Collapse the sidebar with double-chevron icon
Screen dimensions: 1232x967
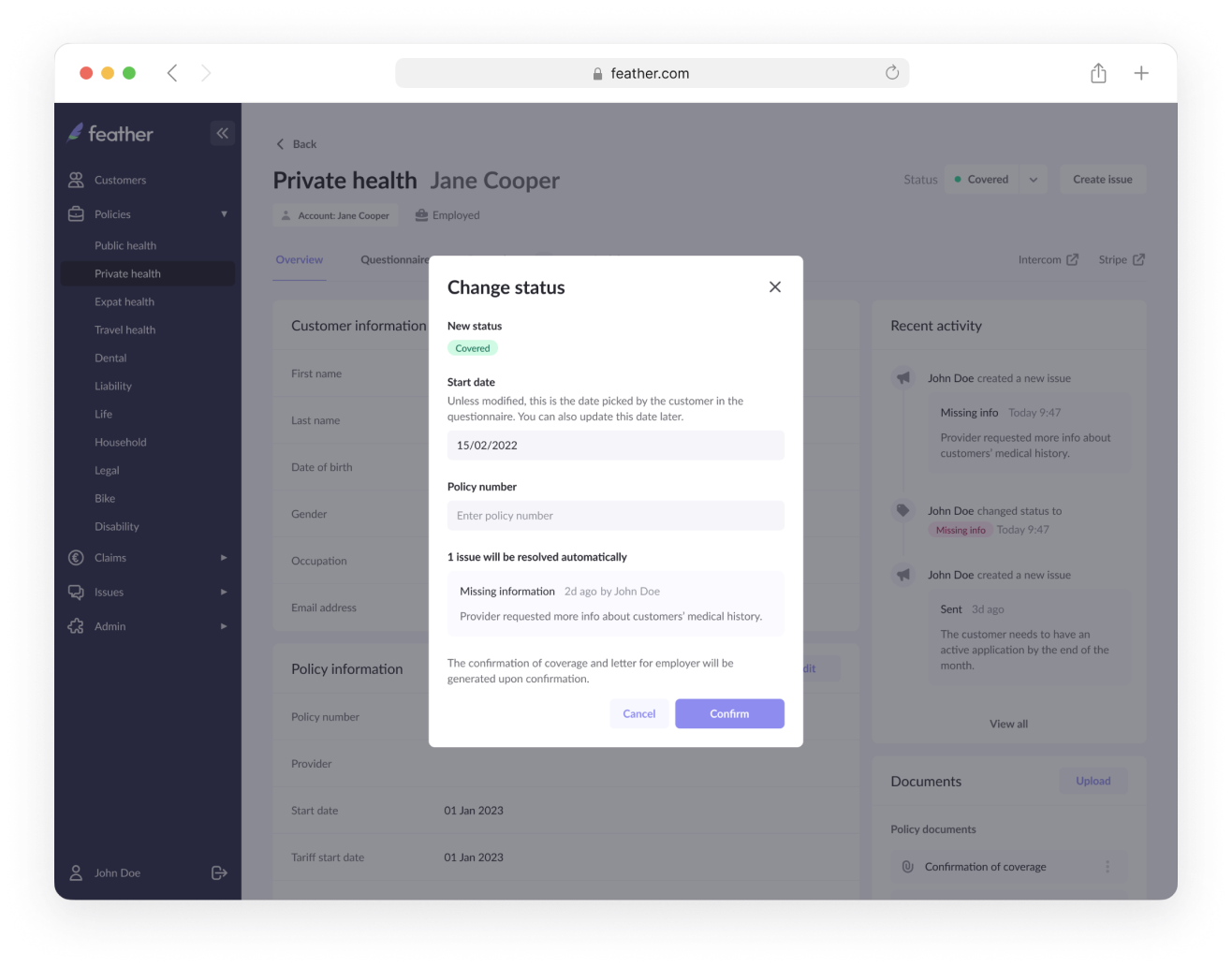click(223, 133)
